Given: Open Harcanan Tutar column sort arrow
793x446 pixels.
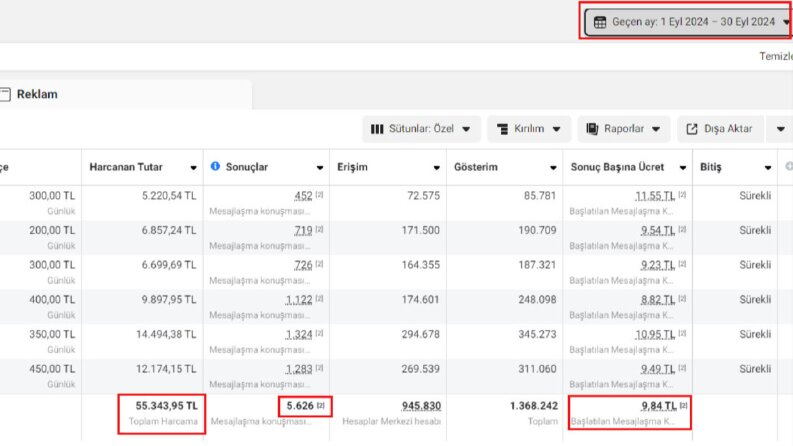Looking at the screenshot, I should click(x=193, y=168).
